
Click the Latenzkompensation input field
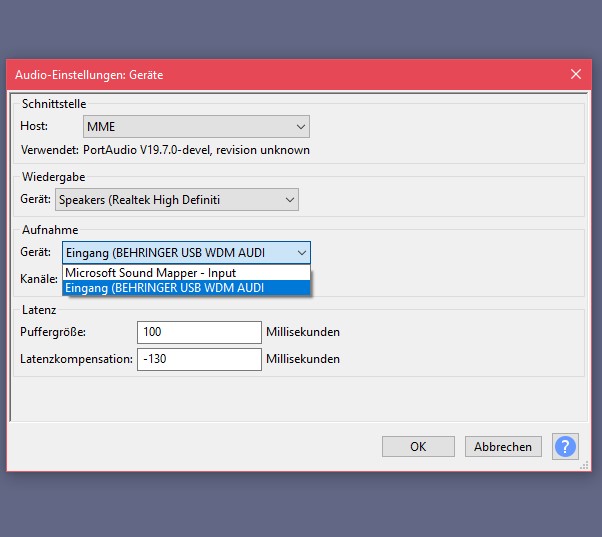pos(199,359)
